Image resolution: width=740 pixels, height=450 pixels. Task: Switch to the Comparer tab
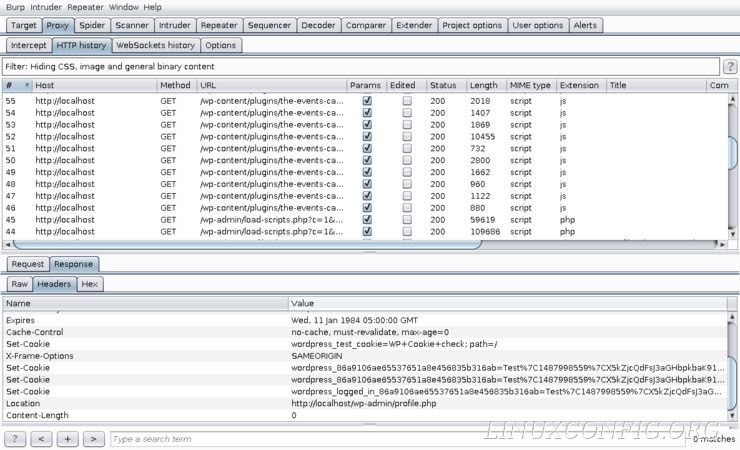(366, 25)
